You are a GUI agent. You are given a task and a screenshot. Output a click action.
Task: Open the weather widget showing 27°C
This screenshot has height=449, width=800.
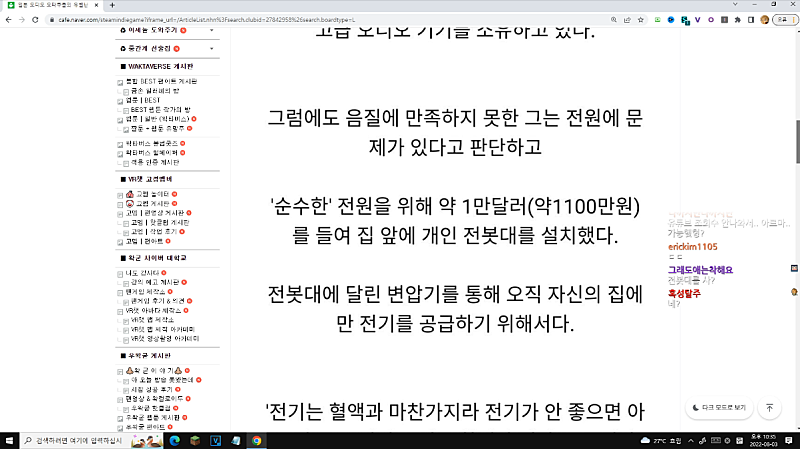click(661, 440)
